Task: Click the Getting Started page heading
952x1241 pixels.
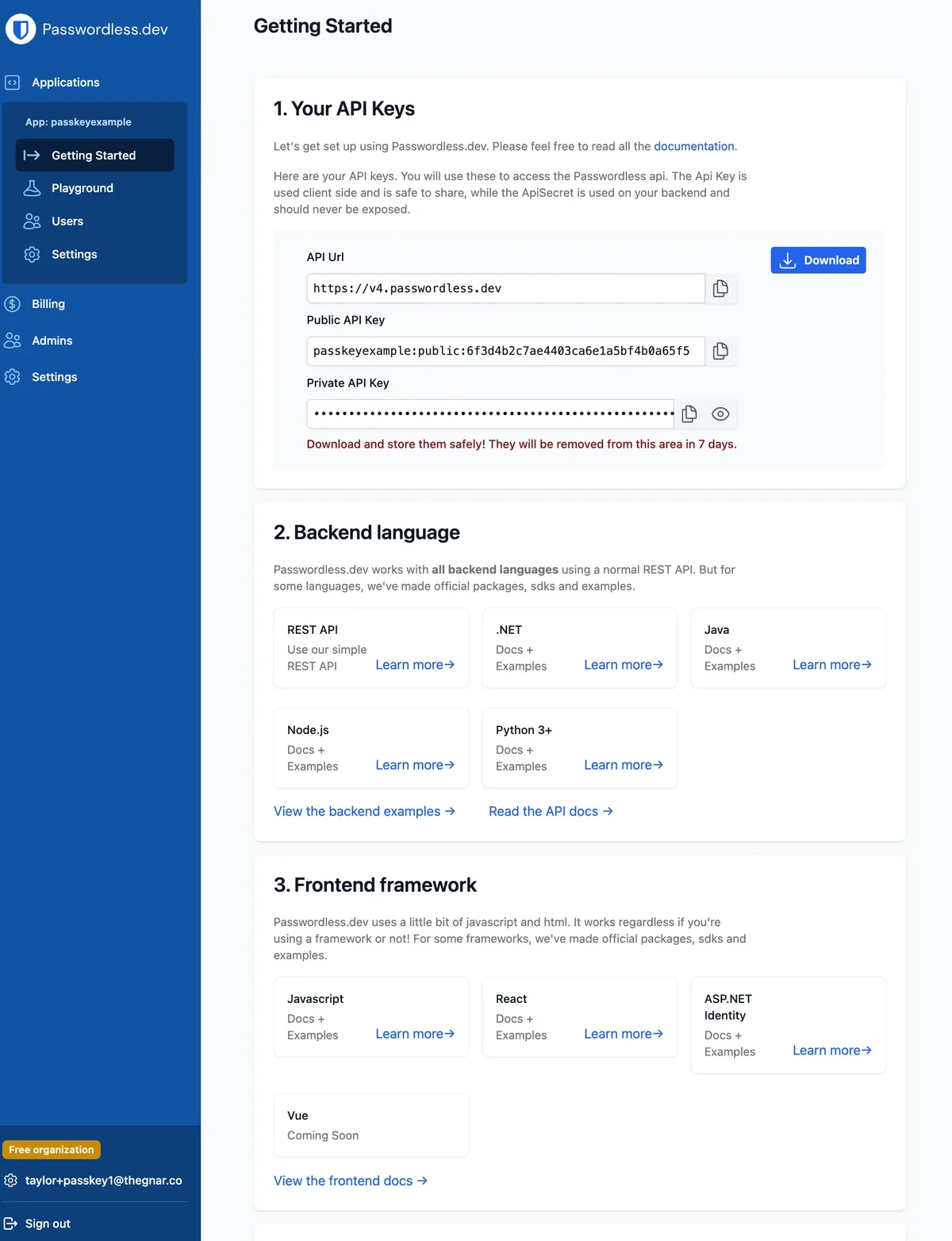Action: (x=323, y=26)
